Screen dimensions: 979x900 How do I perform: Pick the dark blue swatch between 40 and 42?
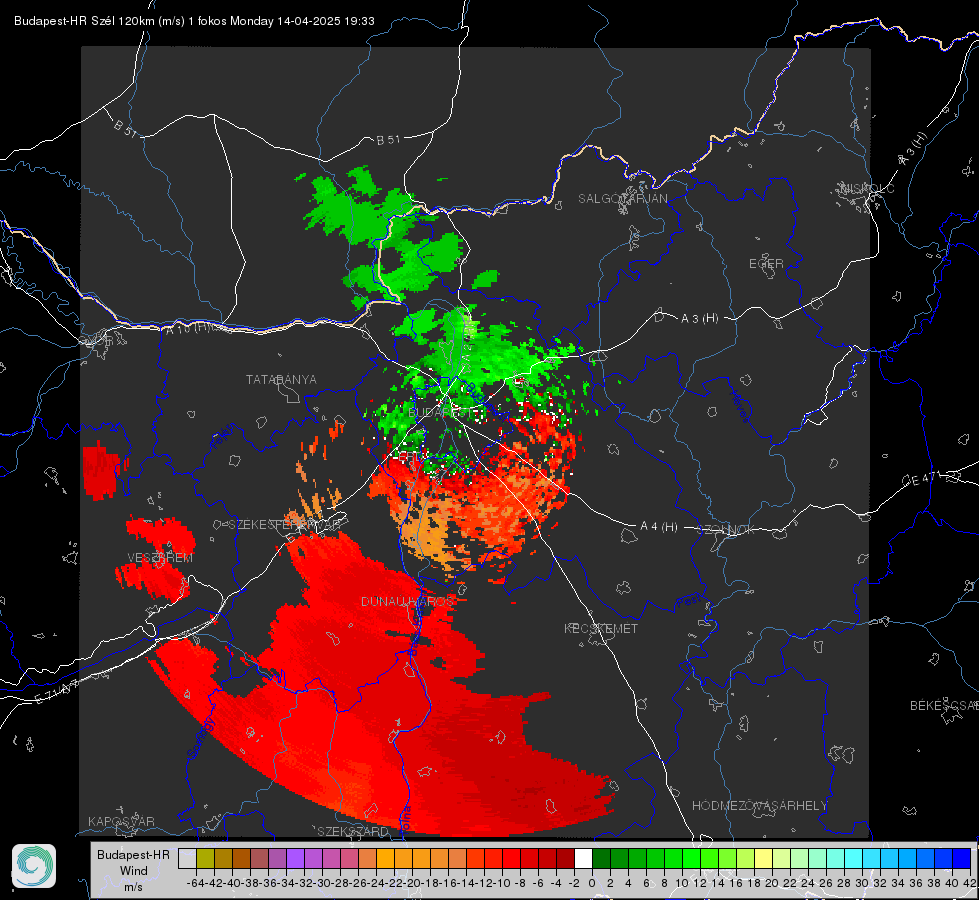(x=961, y=859)
